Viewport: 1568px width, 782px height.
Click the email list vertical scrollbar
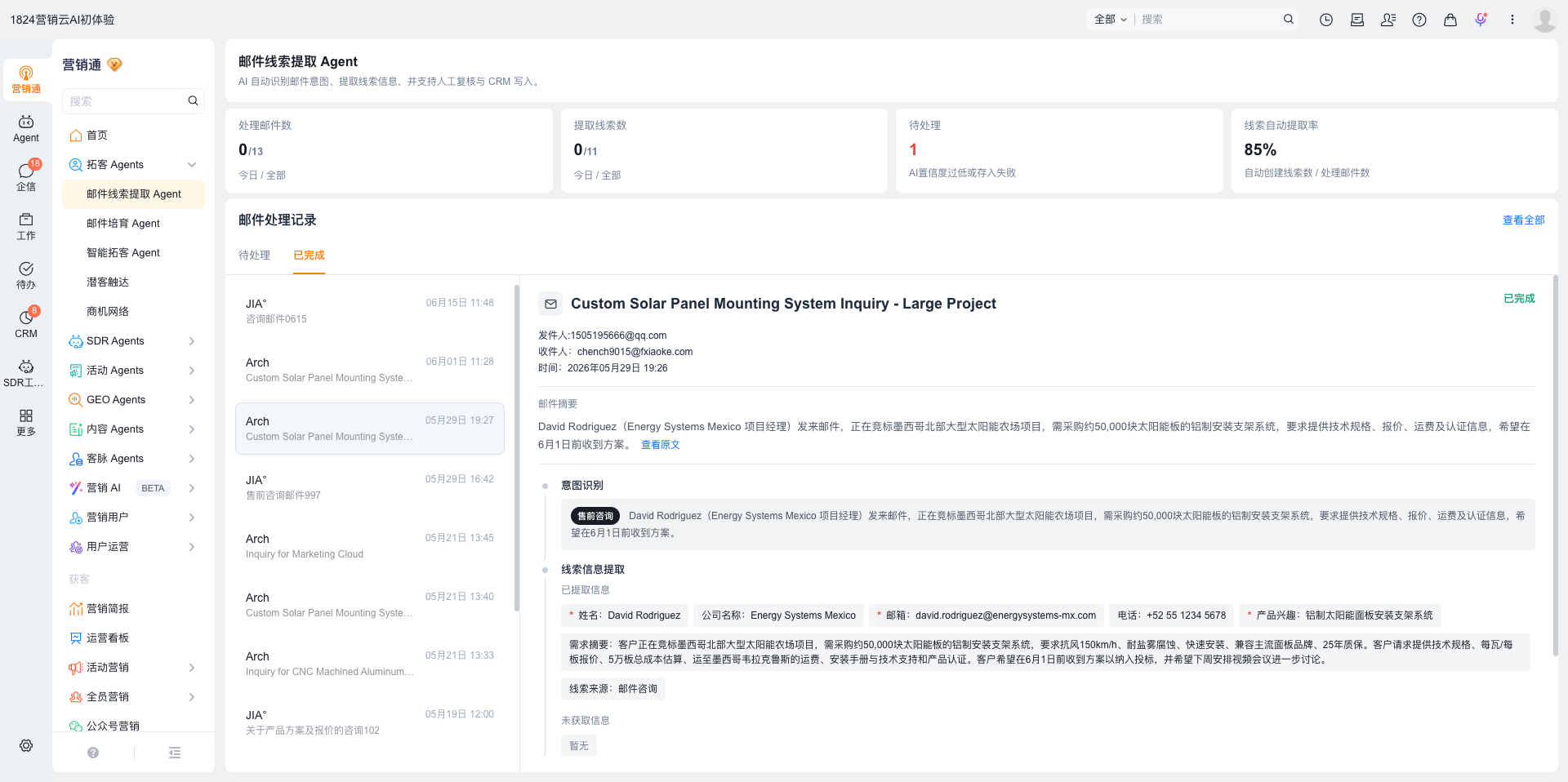click(x=517, y=447)
